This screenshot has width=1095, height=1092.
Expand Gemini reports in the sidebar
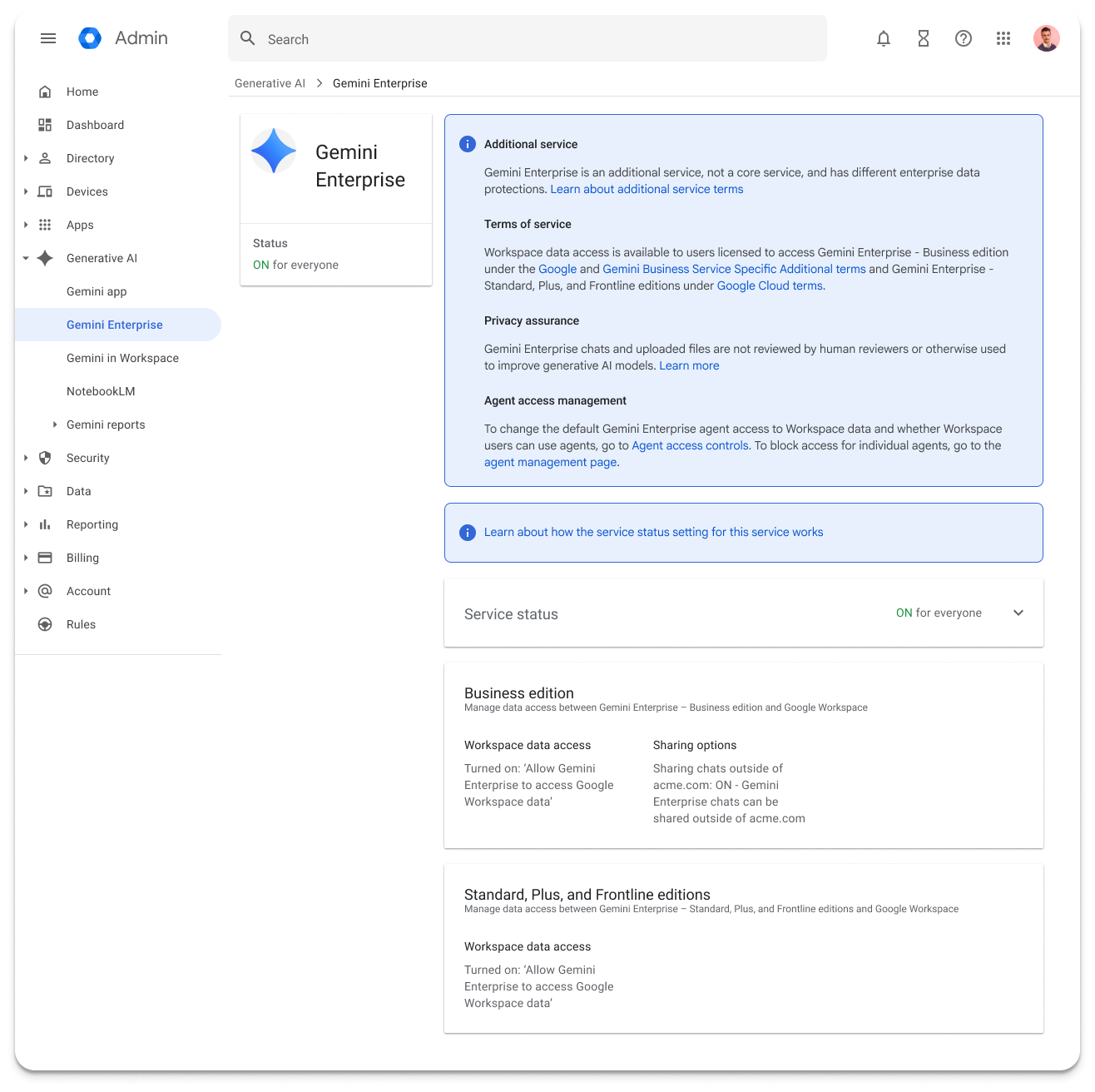click(55, 424)
